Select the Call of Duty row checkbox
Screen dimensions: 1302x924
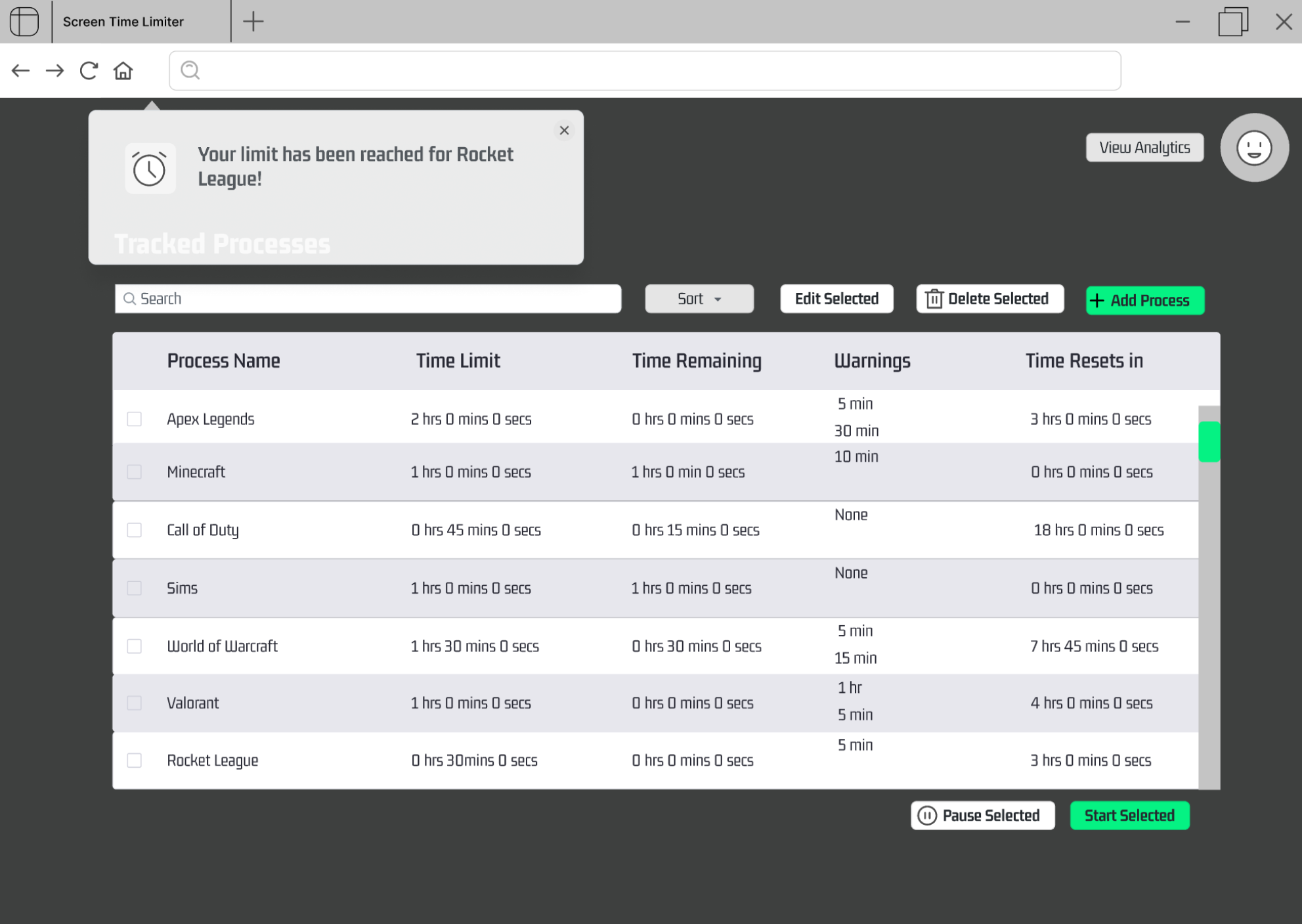[135, 530]
